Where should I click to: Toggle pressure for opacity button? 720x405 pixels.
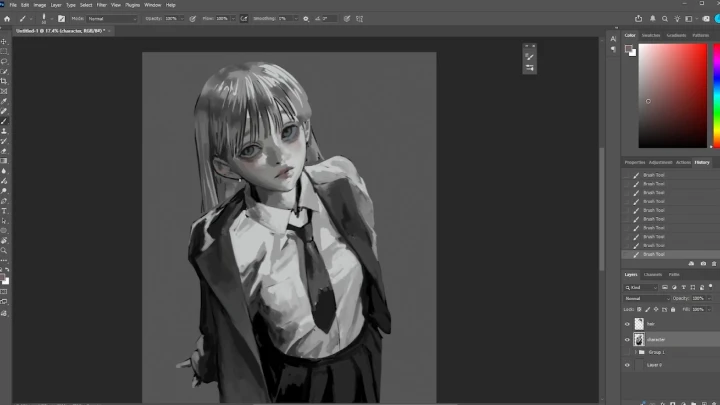[193, 19]
